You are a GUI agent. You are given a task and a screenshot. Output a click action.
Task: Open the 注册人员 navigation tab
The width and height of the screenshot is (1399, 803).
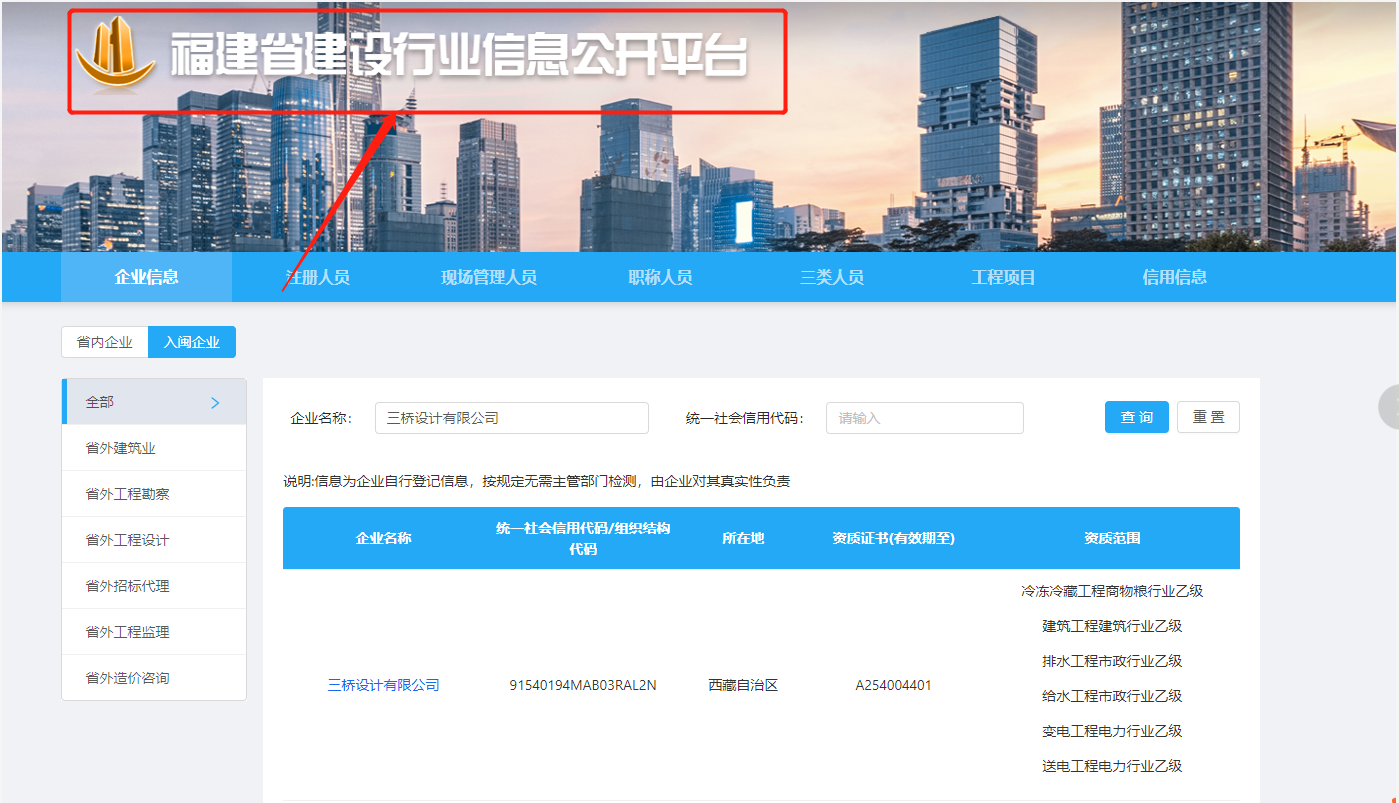coord(318,277)
